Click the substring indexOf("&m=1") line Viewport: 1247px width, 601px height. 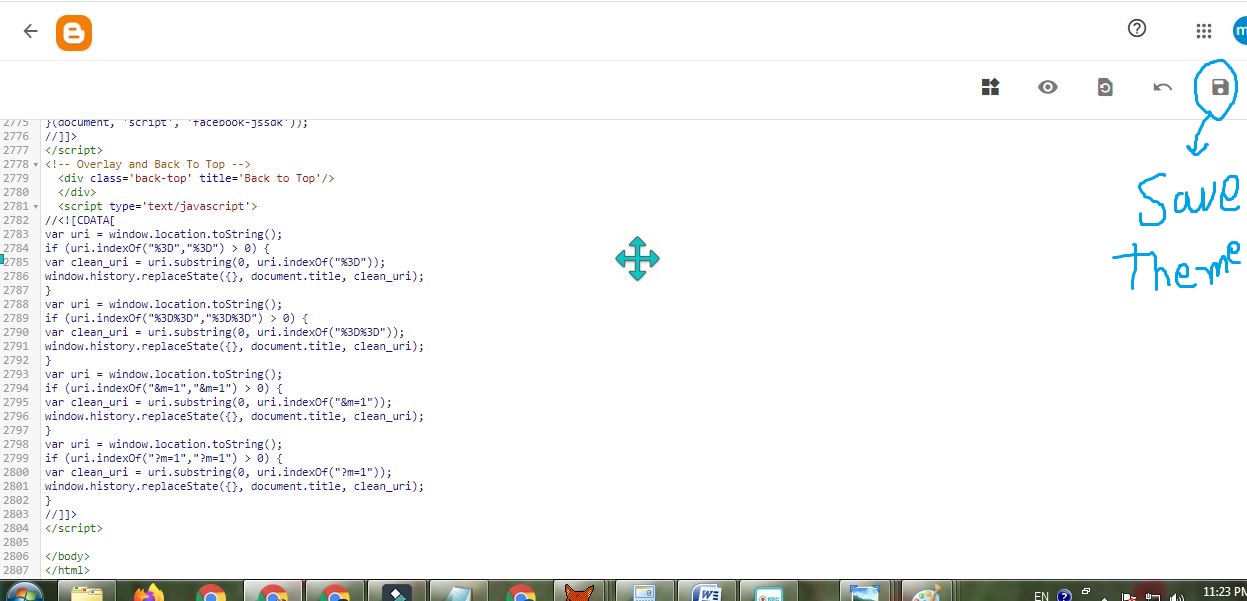tap(218, 402)
